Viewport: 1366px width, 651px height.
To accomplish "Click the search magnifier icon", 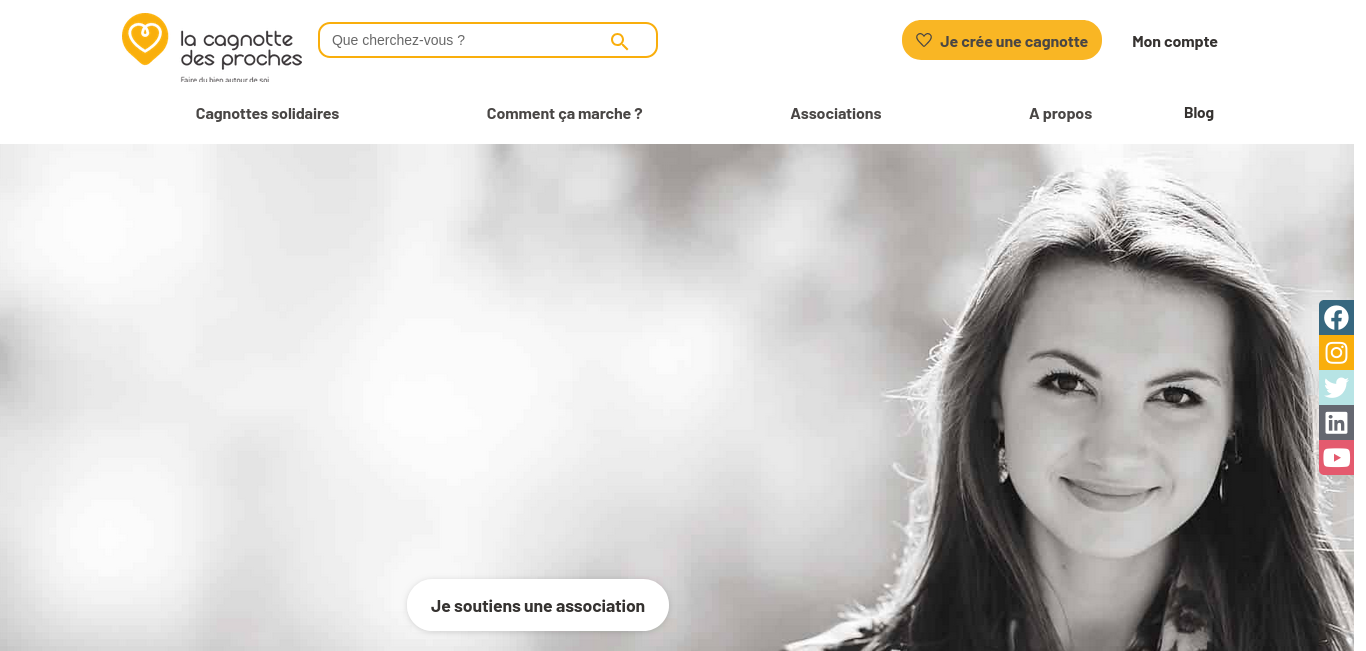I will [619, 41].
